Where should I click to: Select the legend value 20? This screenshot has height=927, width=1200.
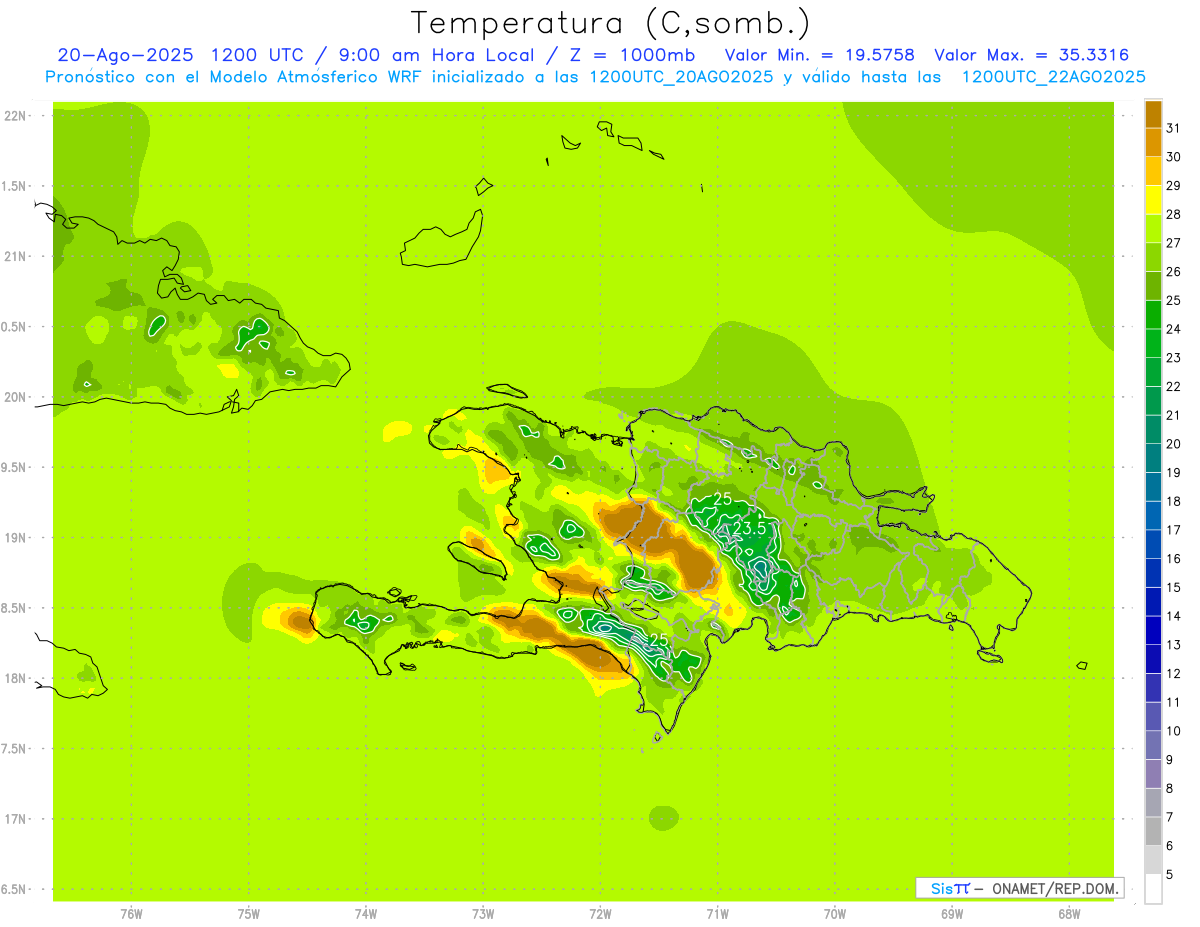[x=1173, y=444]
